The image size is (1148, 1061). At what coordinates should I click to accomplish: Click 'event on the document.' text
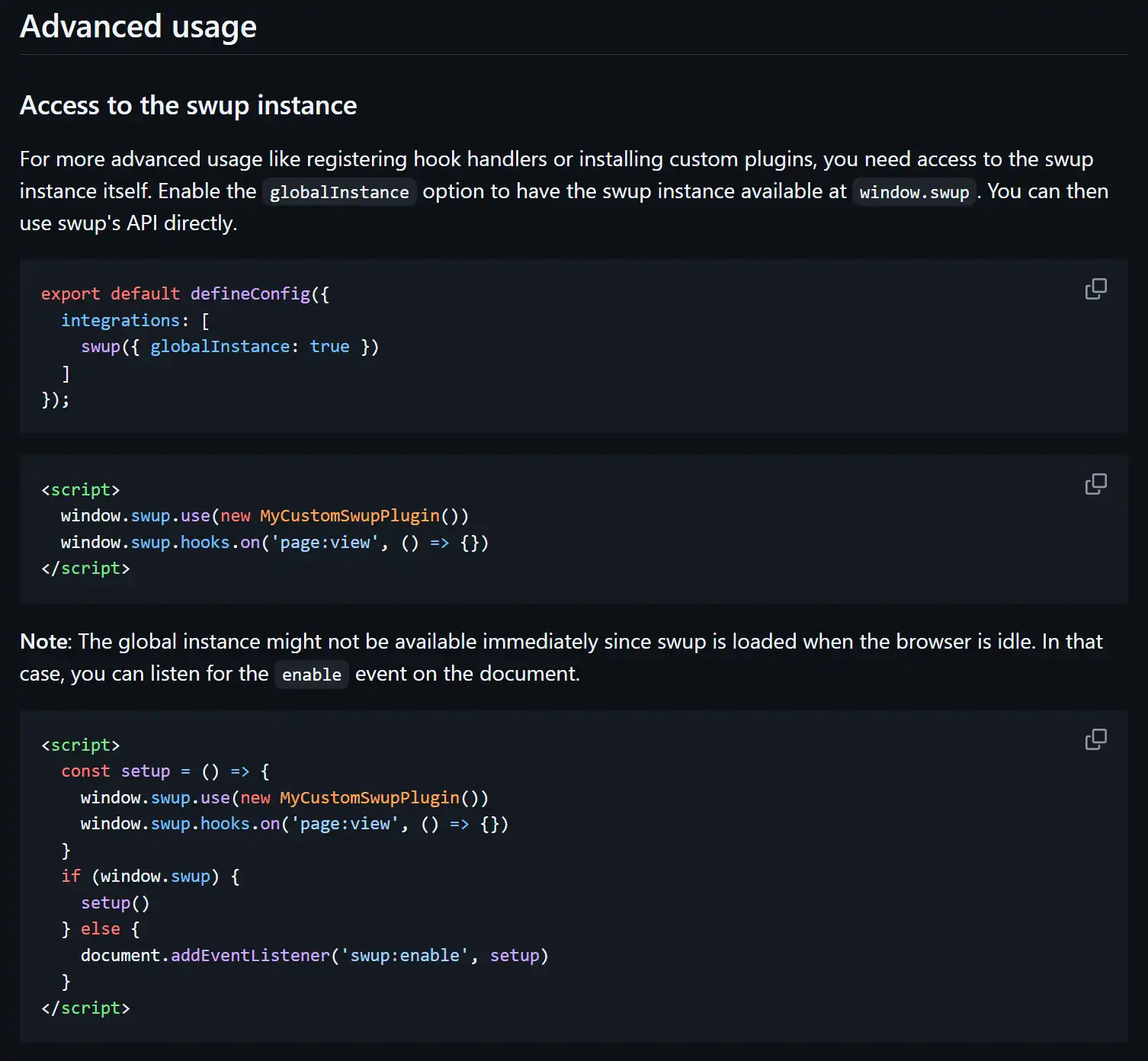tap(467, 674)
